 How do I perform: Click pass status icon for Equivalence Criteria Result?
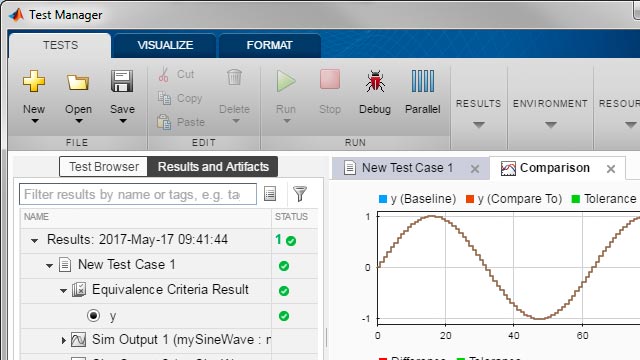coord(284,291)
